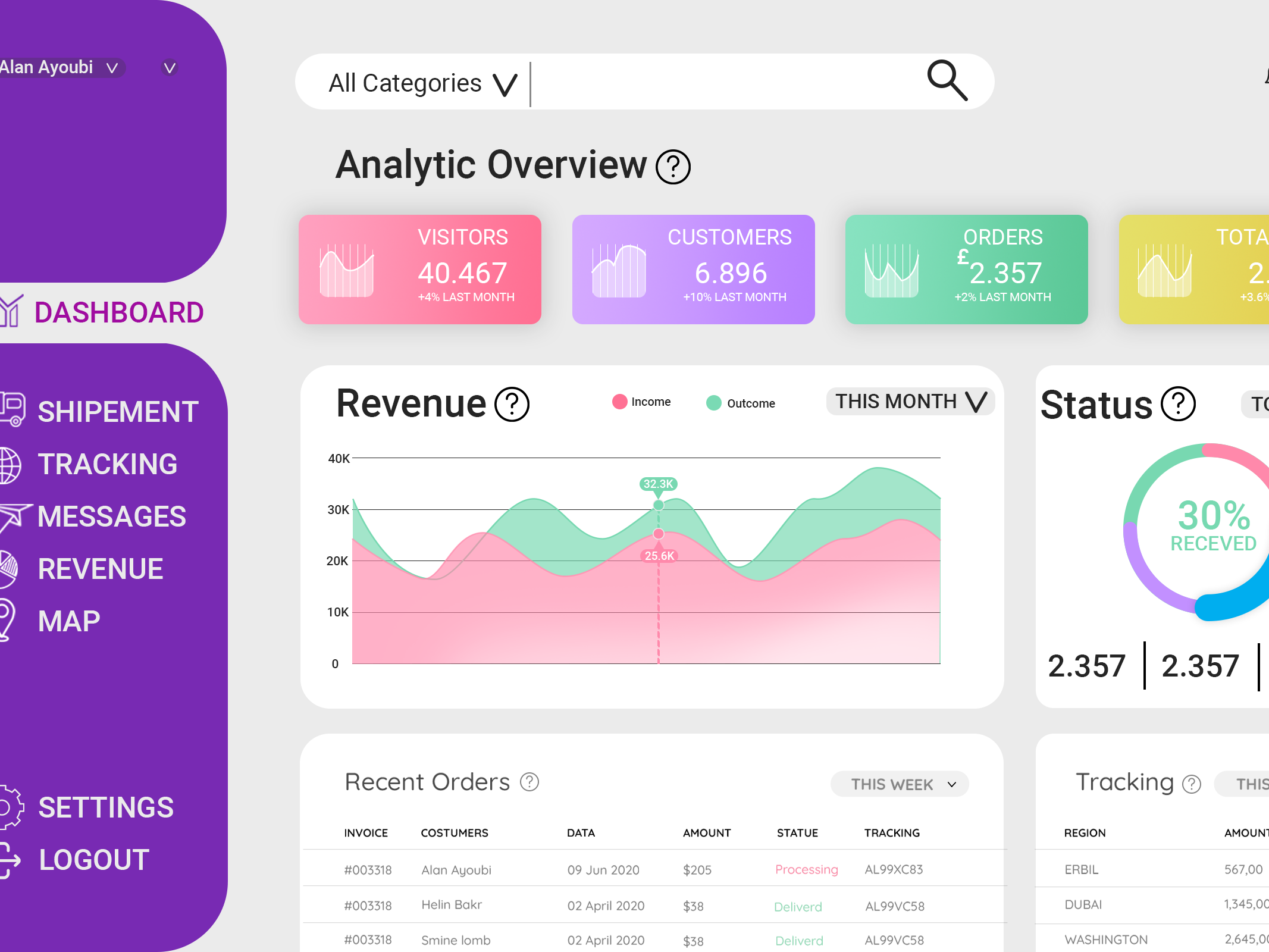Click the yellow Total card chart icon
This screenshot has width=1269, height=952.
(x=1164, y=270)
